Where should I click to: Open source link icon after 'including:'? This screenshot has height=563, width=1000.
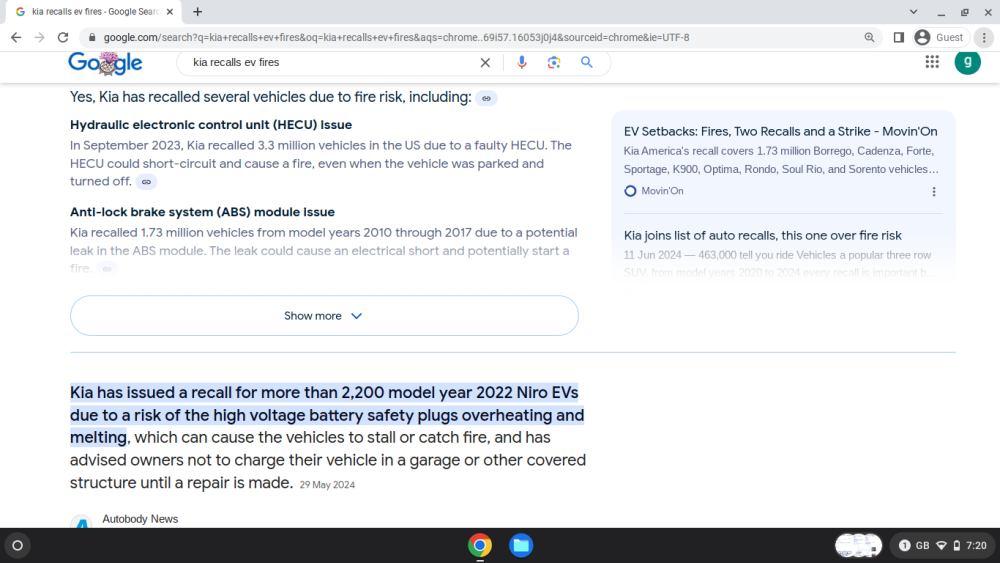487,98
